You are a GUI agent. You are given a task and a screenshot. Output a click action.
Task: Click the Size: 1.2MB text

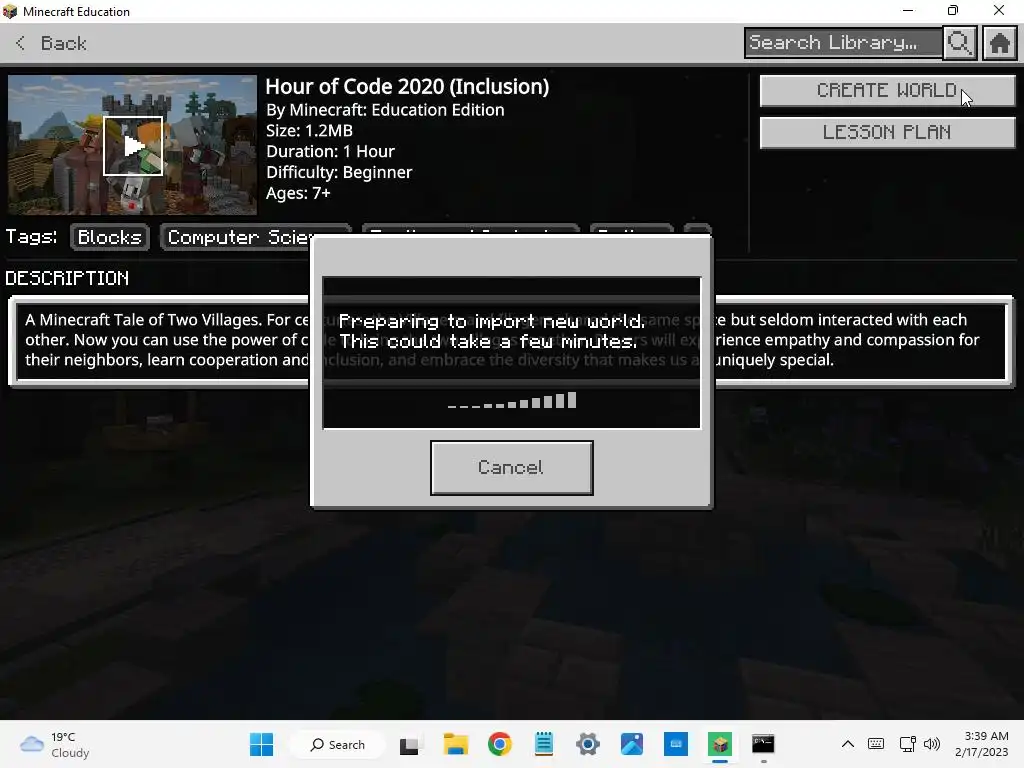click(310, 131)
